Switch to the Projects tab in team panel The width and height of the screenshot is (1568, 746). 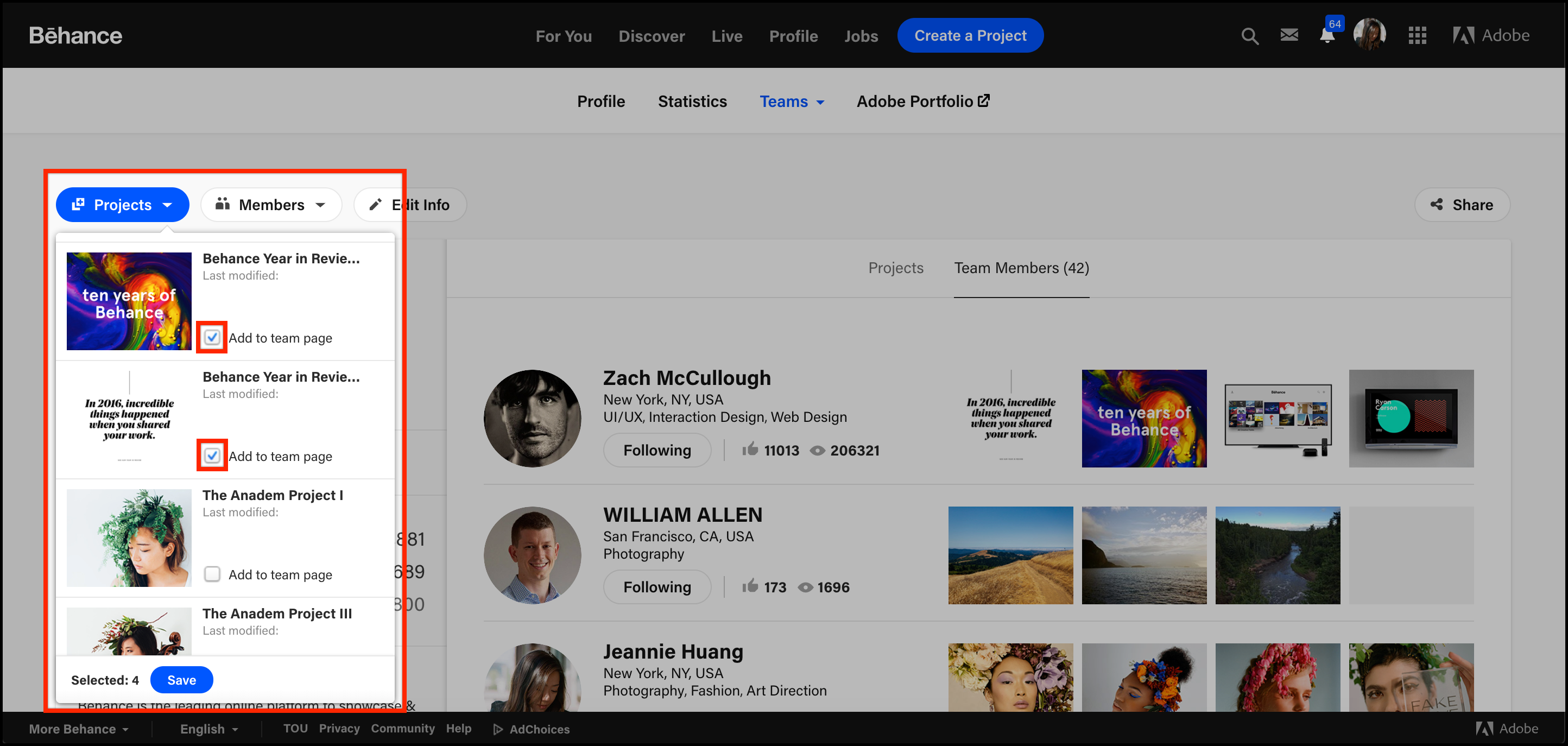[895, 268]
